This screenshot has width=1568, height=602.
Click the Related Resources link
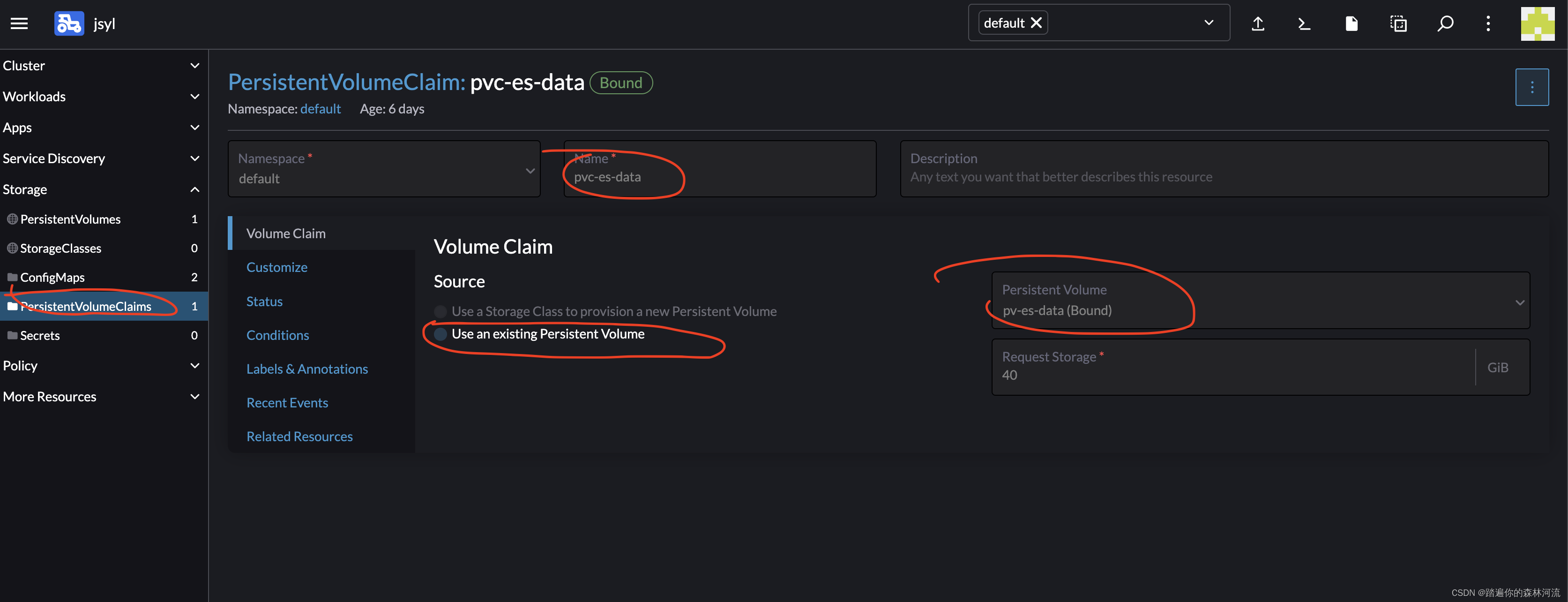click(299, 435)
